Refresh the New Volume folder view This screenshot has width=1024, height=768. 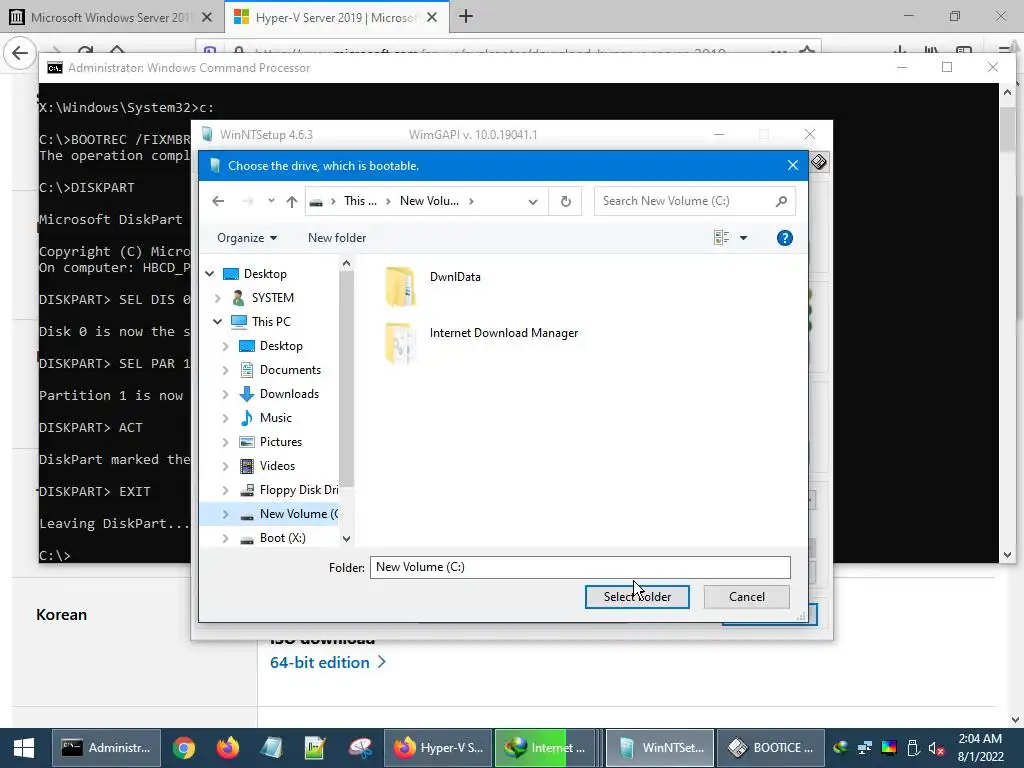point(566,201)
